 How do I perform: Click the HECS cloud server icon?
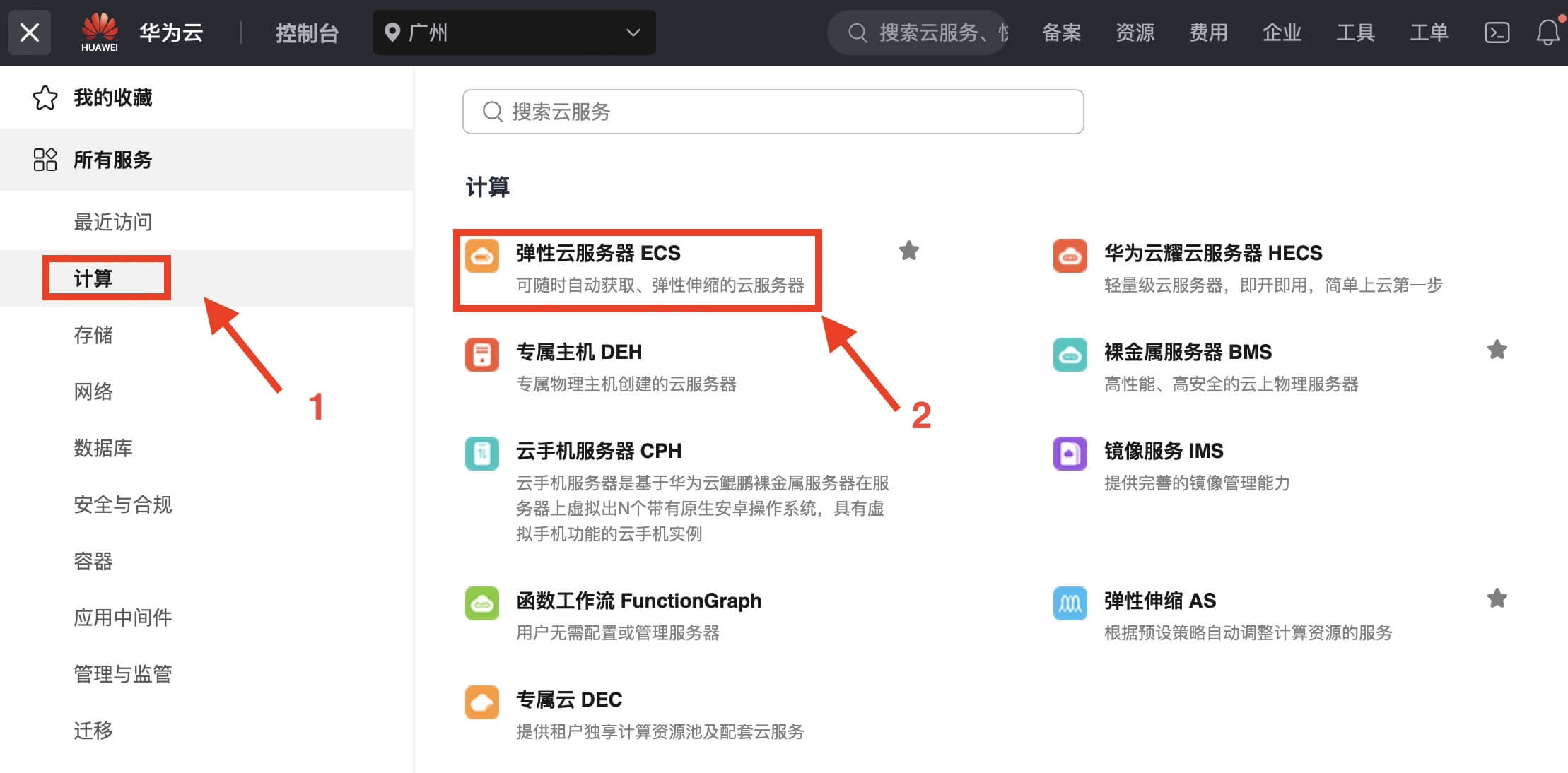[1070, 256]
